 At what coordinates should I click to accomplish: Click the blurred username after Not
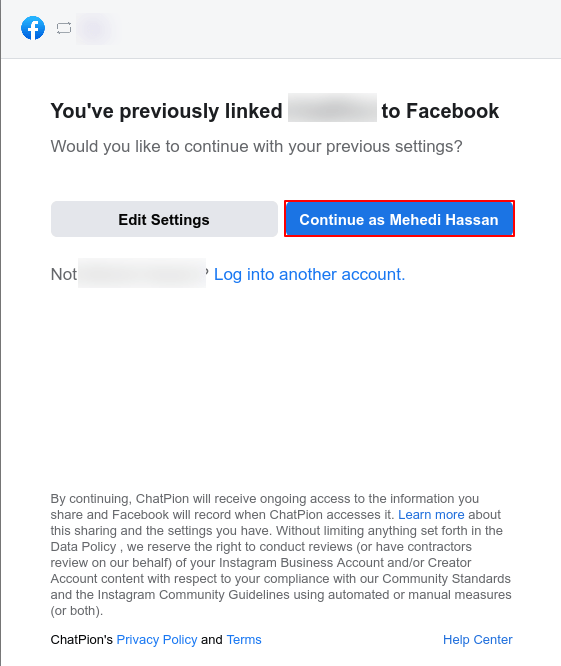[x=142, y=273]
